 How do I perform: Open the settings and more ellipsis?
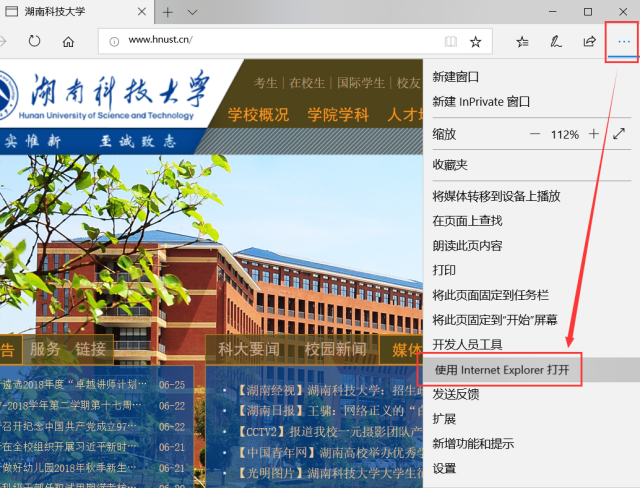624,42
